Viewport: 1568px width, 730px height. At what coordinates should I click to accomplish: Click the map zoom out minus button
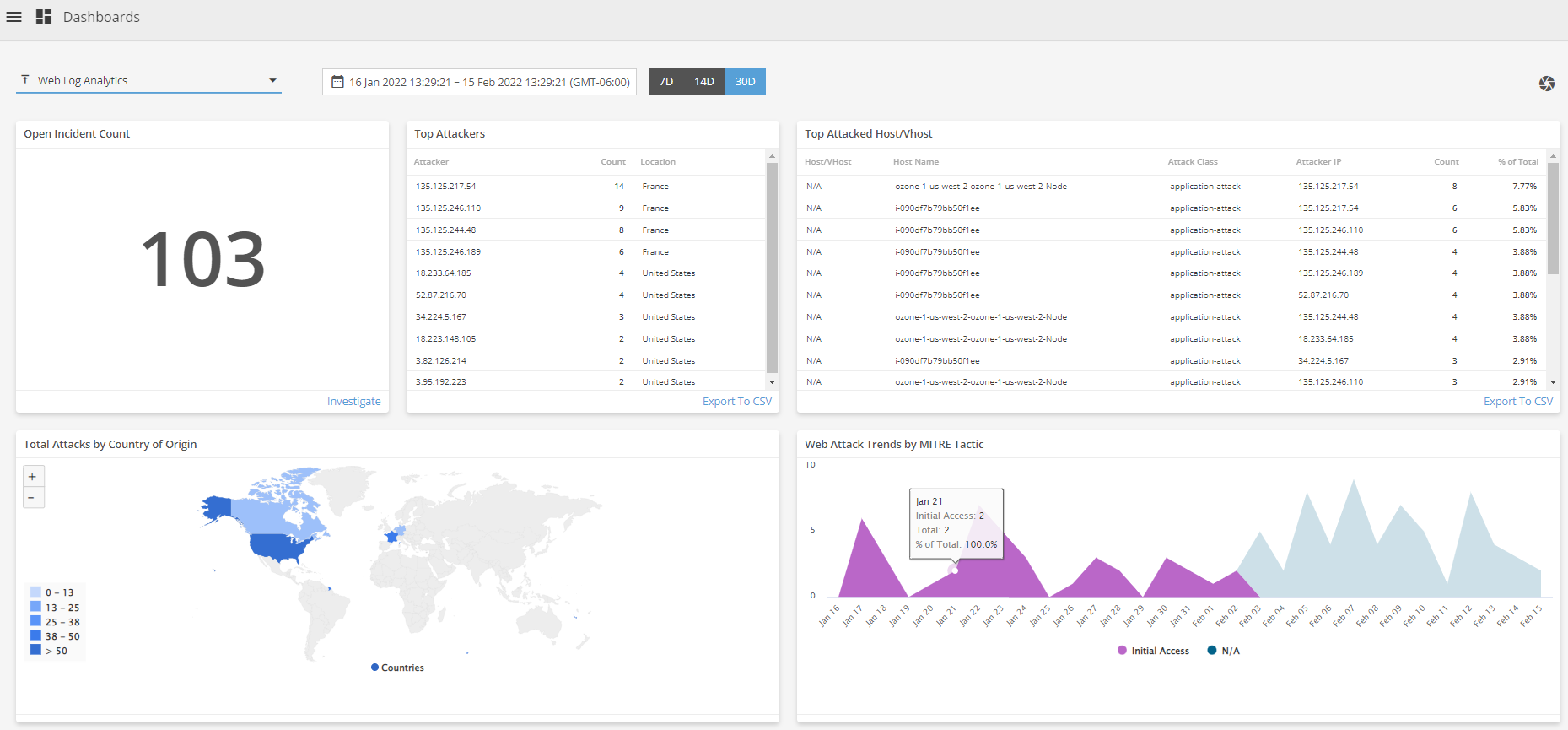[x=32, y=497]
